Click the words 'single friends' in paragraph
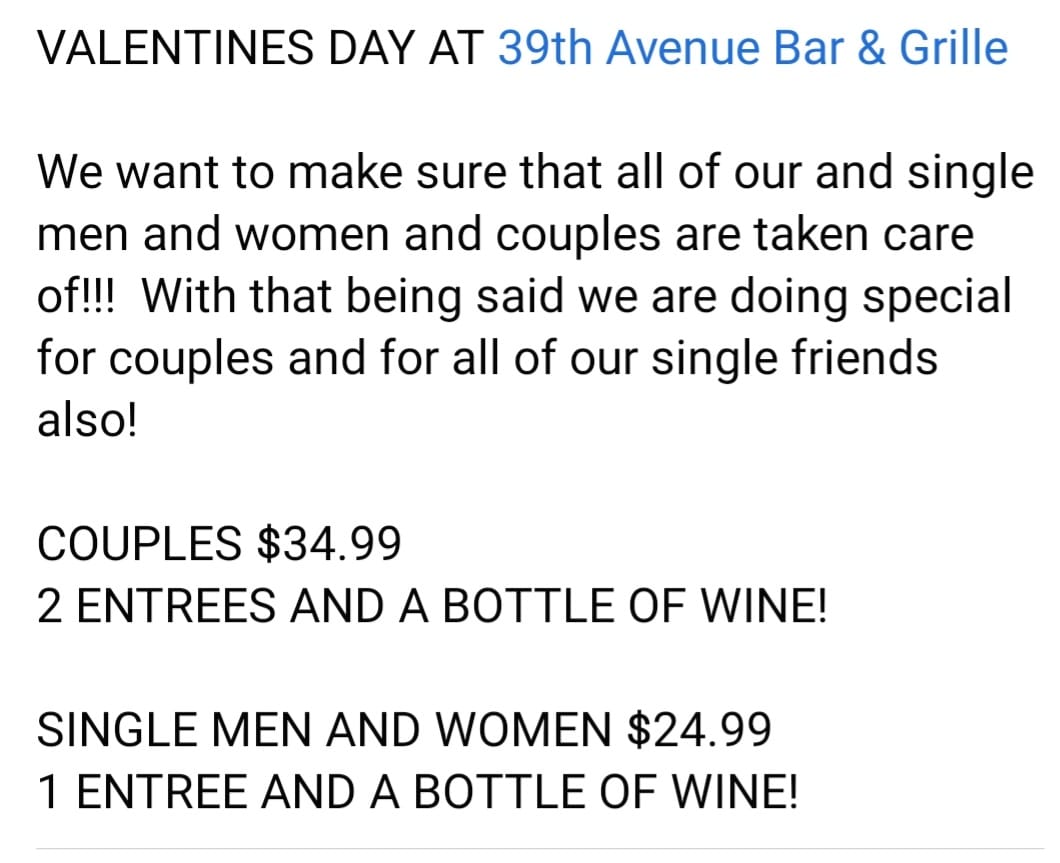The width and height of the screenshot is (1060, 863). point(794,358)
